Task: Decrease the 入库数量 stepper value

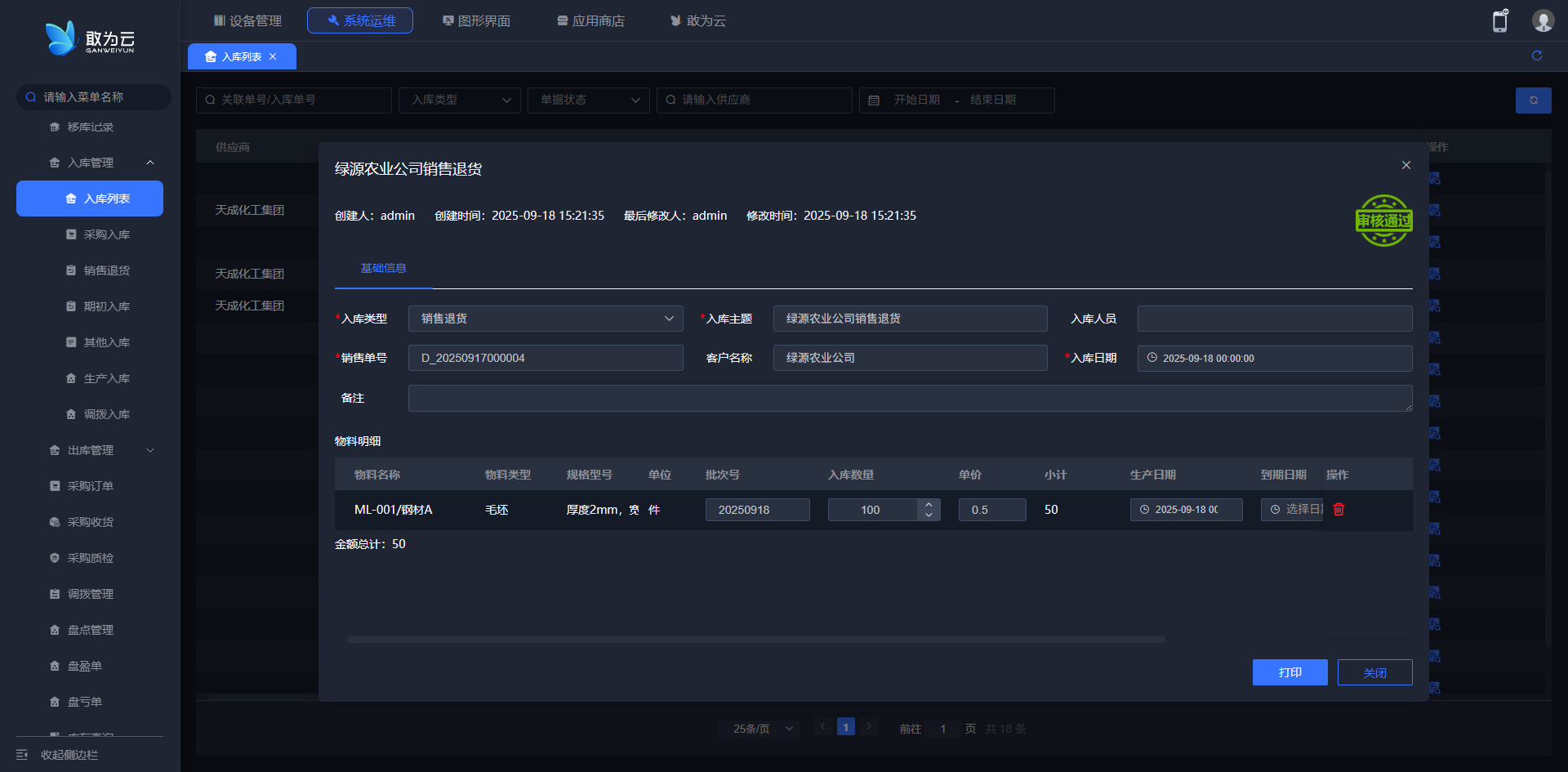Action: tap(929, 515)
